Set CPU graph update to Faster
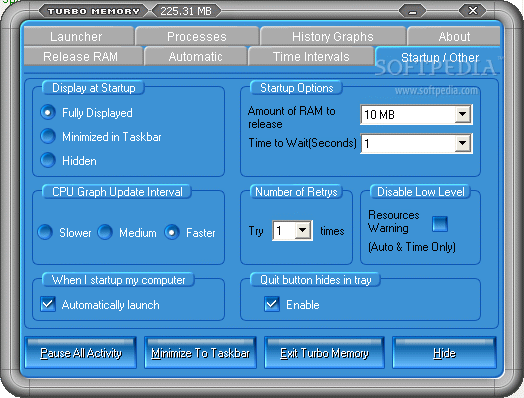Image resolution: width=524 pixels, height=398 pixels. pos(172,232)
